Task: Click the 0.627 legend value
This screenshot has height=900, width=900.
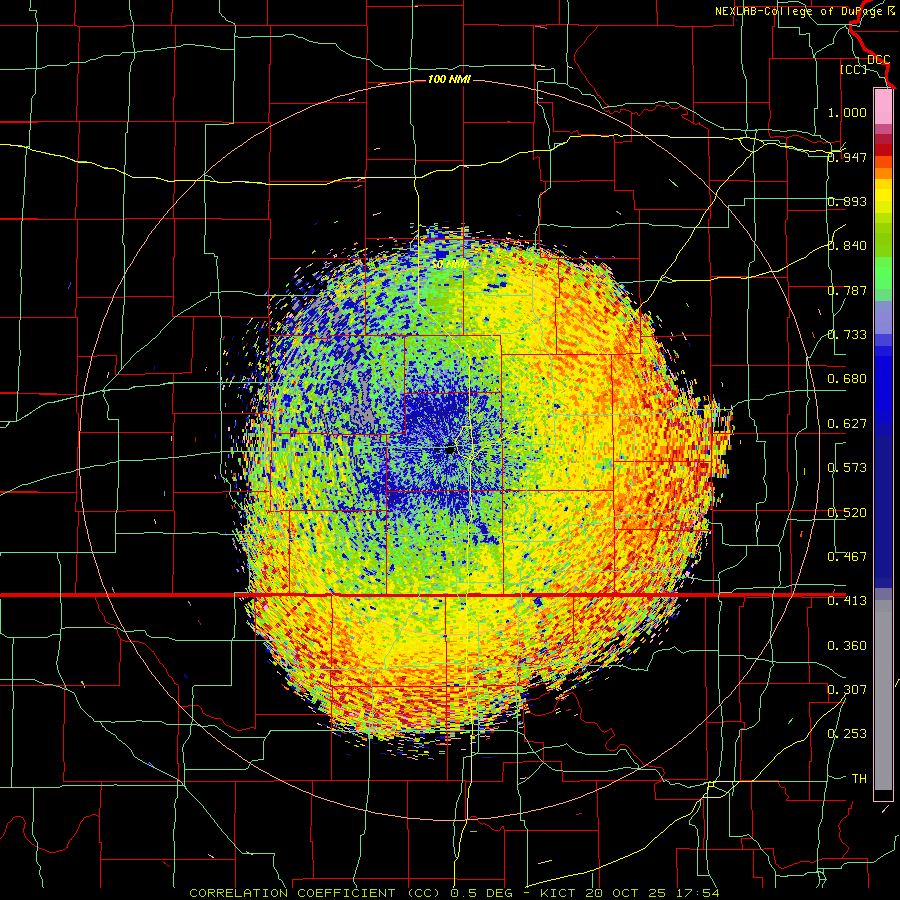Action: click(x=847, y=424)
